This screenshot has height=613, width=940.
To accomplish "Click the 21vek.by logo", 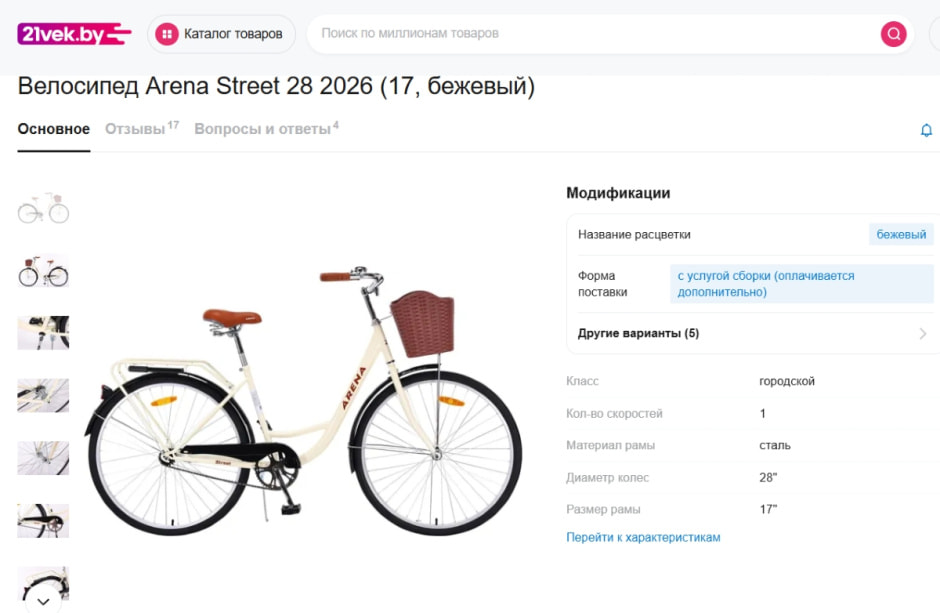I will [74, 34].
